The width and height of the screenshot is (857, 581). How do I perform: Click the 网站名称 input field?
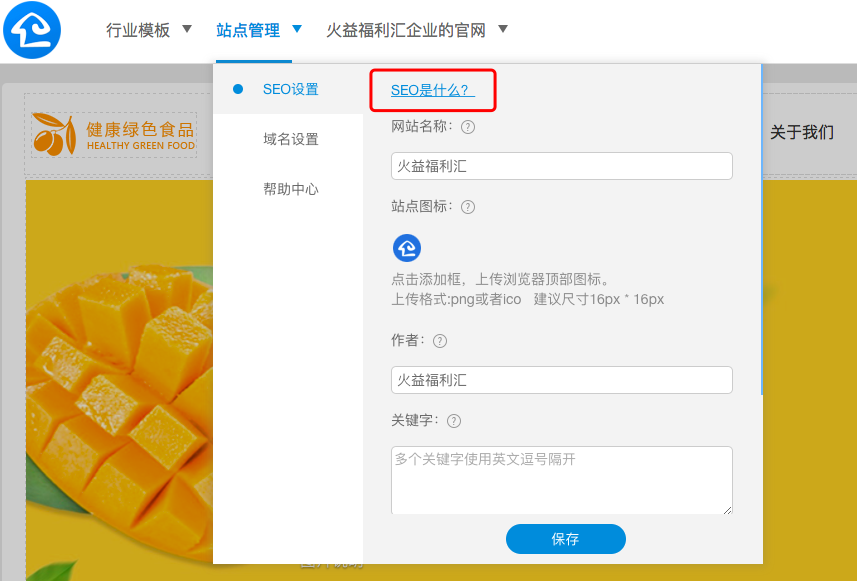(561, 166)
